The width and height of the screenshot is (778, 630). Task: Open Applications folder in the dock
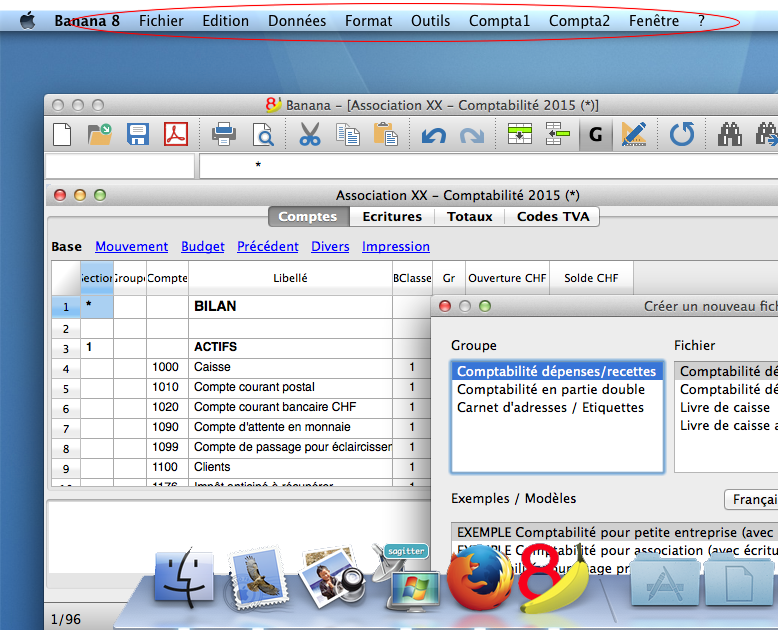666,580
